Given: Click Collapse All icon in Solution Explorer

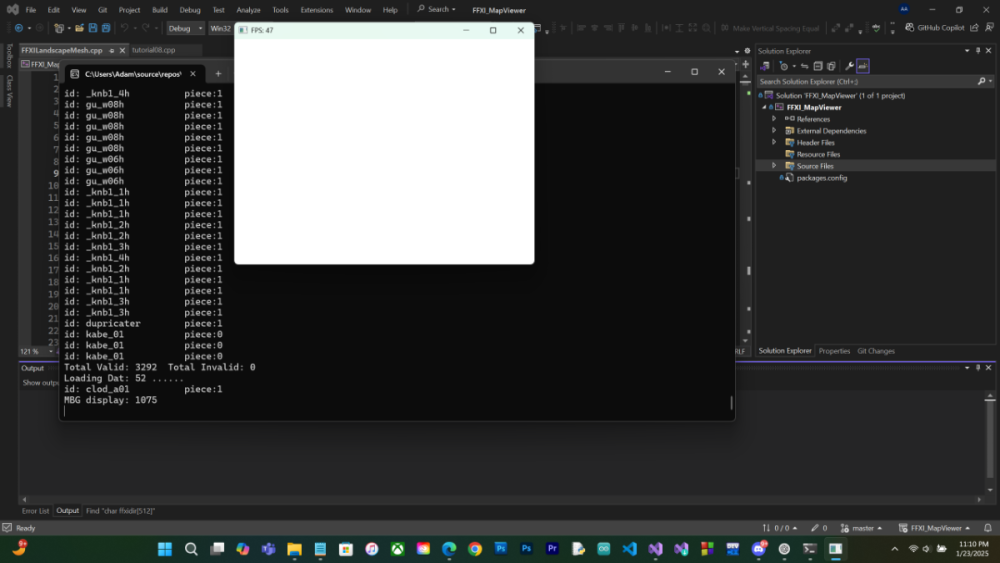Looking at the screenshot, I should pyautogui.click(x=817, y=66).
